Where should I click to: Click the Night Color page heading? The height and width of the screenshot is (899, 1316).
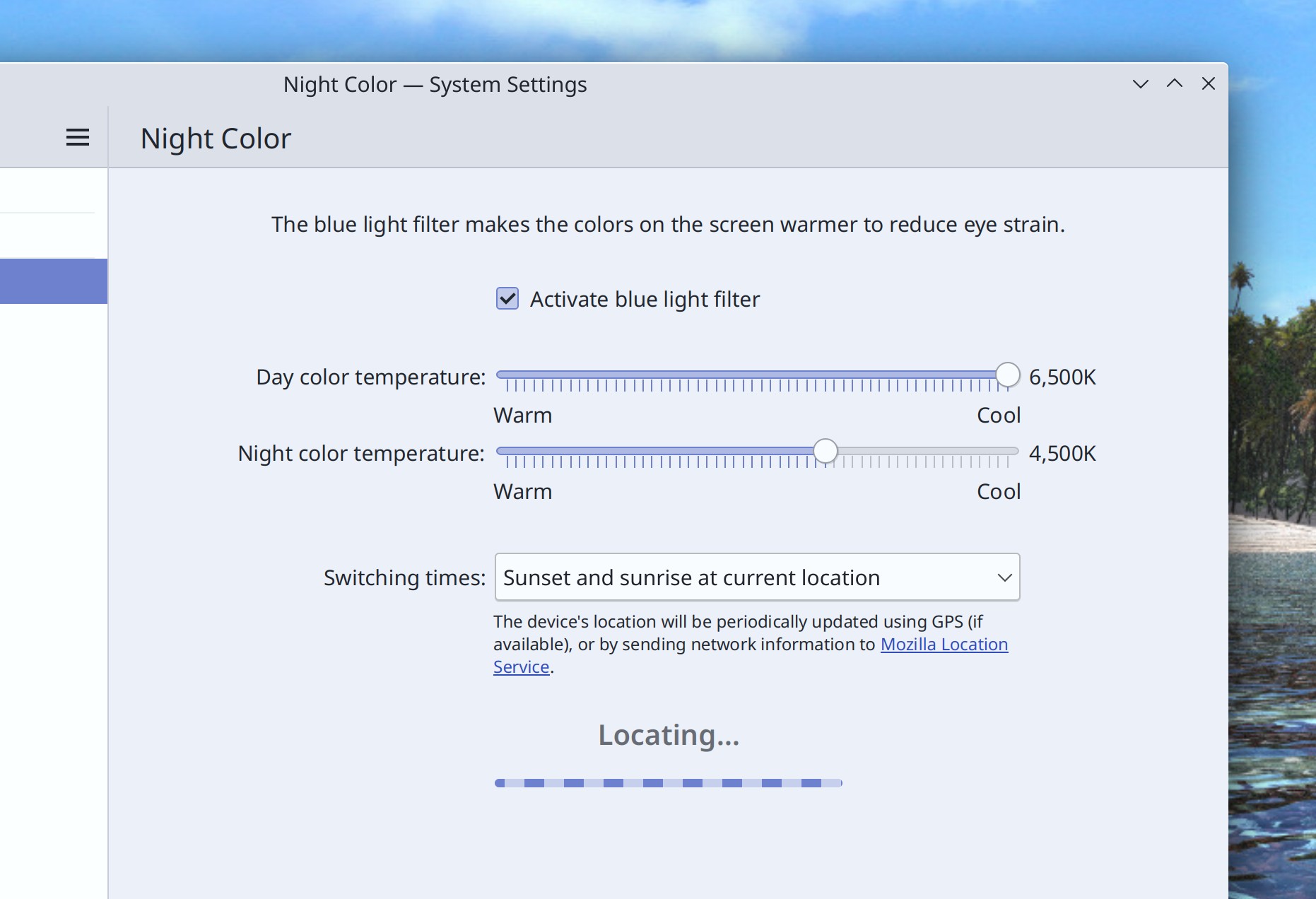coord(216,139)
